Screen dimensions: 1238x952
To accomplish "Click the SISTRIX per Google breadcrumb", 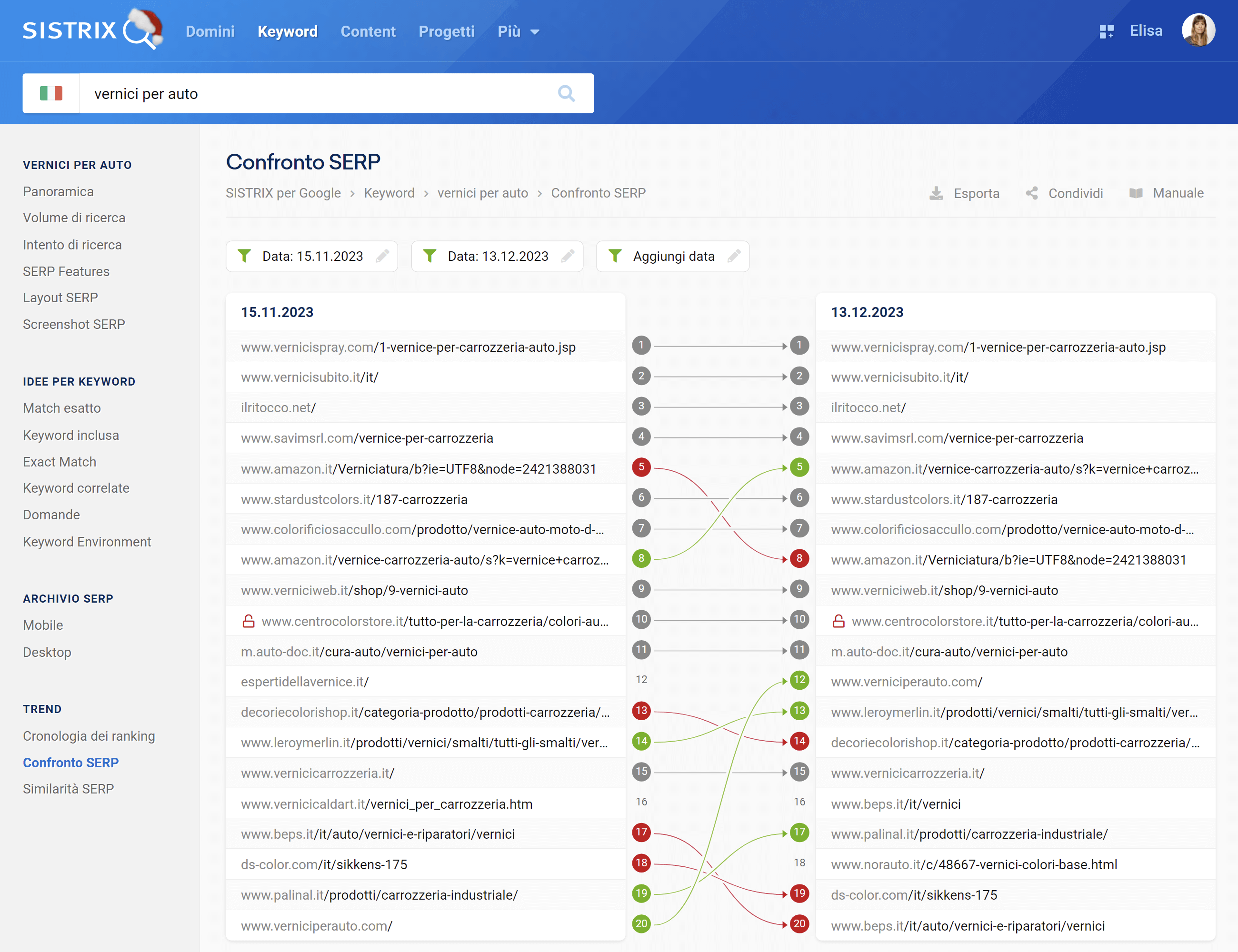I will (x=283, y=193).
